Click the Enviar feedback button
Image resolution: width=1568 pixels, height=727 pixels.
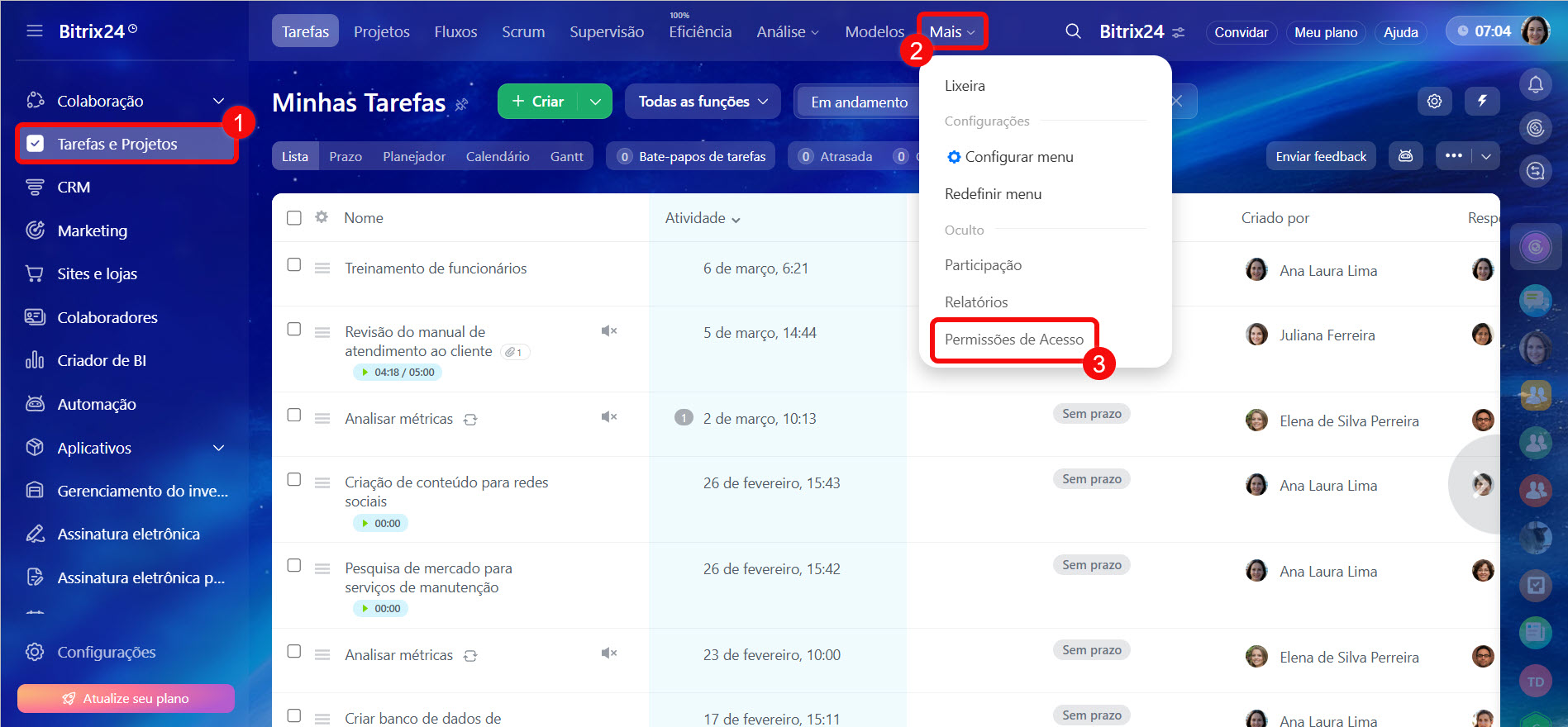1320,156
